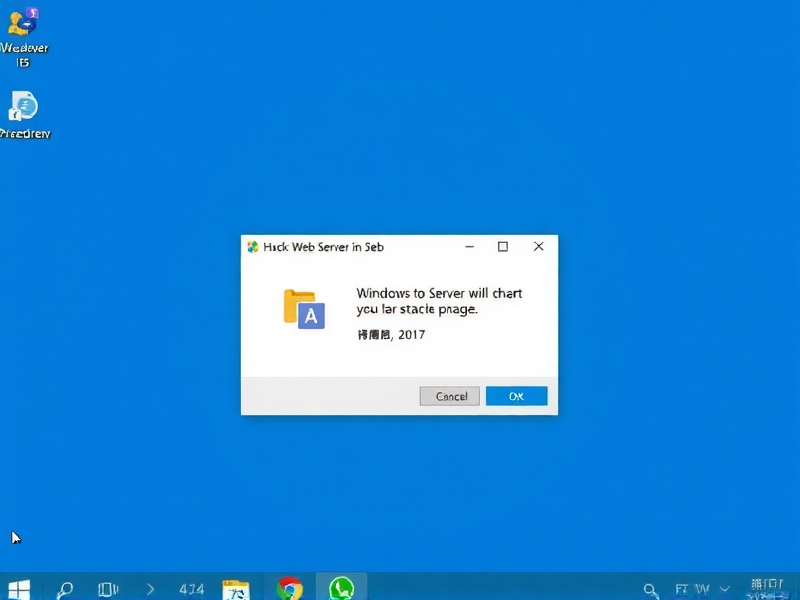Open the system tray language indicator
This screenshot has height=600, width=800.
coord(692,589)
